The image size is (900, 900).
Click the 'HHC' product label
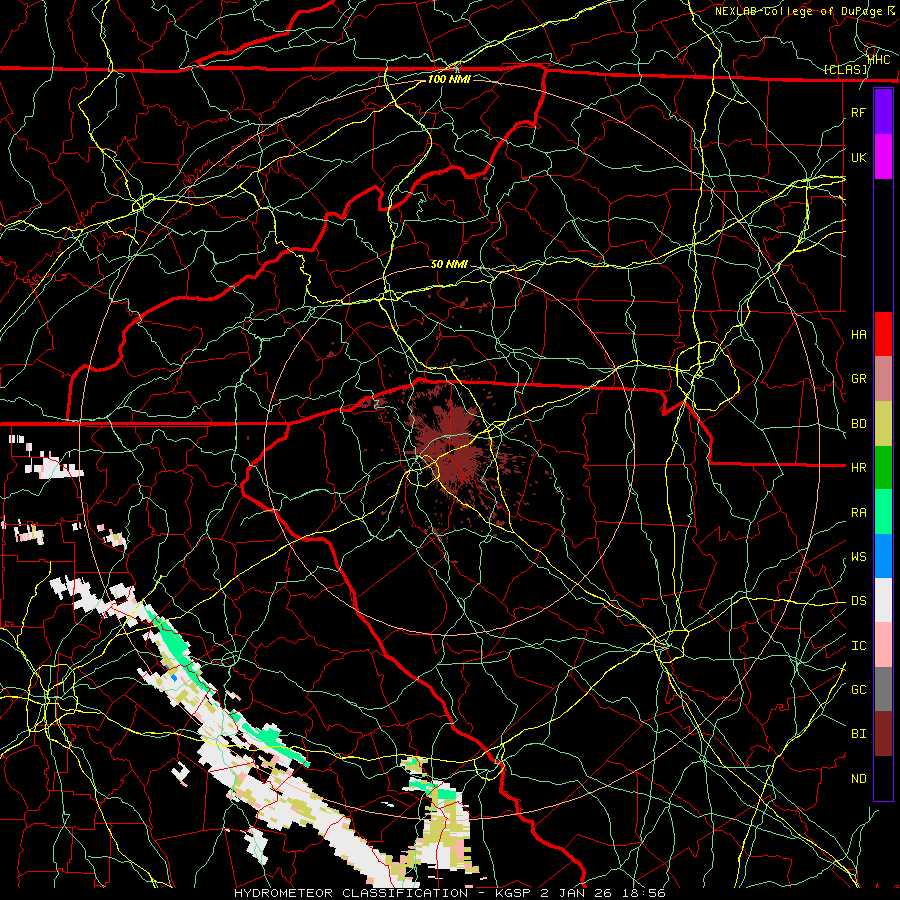(879, 59)
